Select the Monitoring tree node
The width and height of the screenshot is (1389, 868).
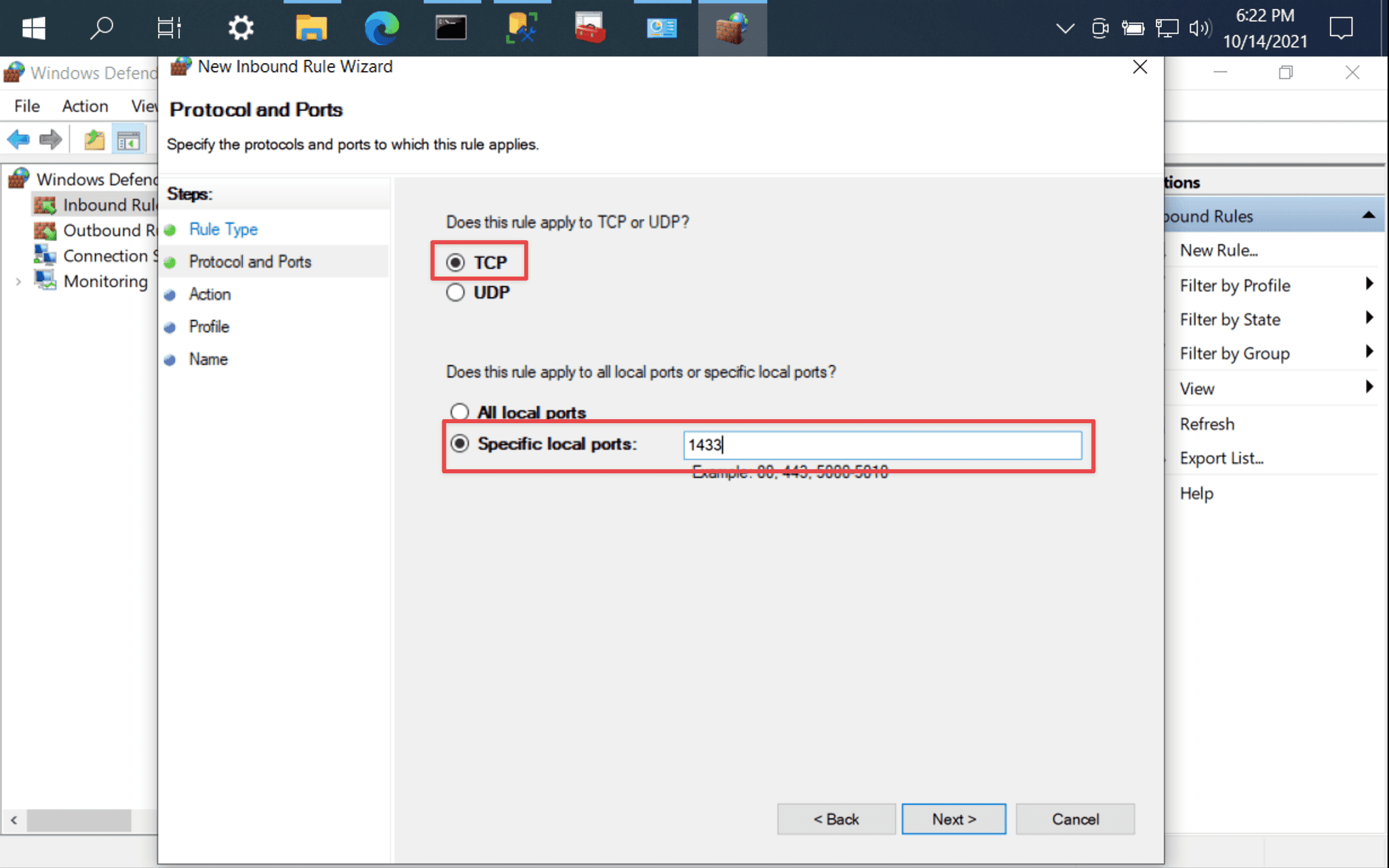pos(92,281)
